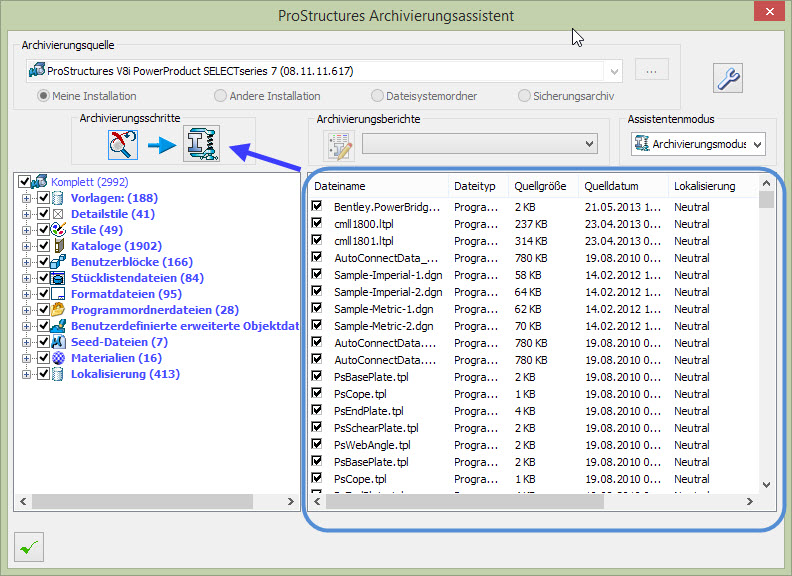Viewport: 792px width, 576px height.
Task: Expand the Stile tree node
Action: pyautogui.click(x=26, y=230)
